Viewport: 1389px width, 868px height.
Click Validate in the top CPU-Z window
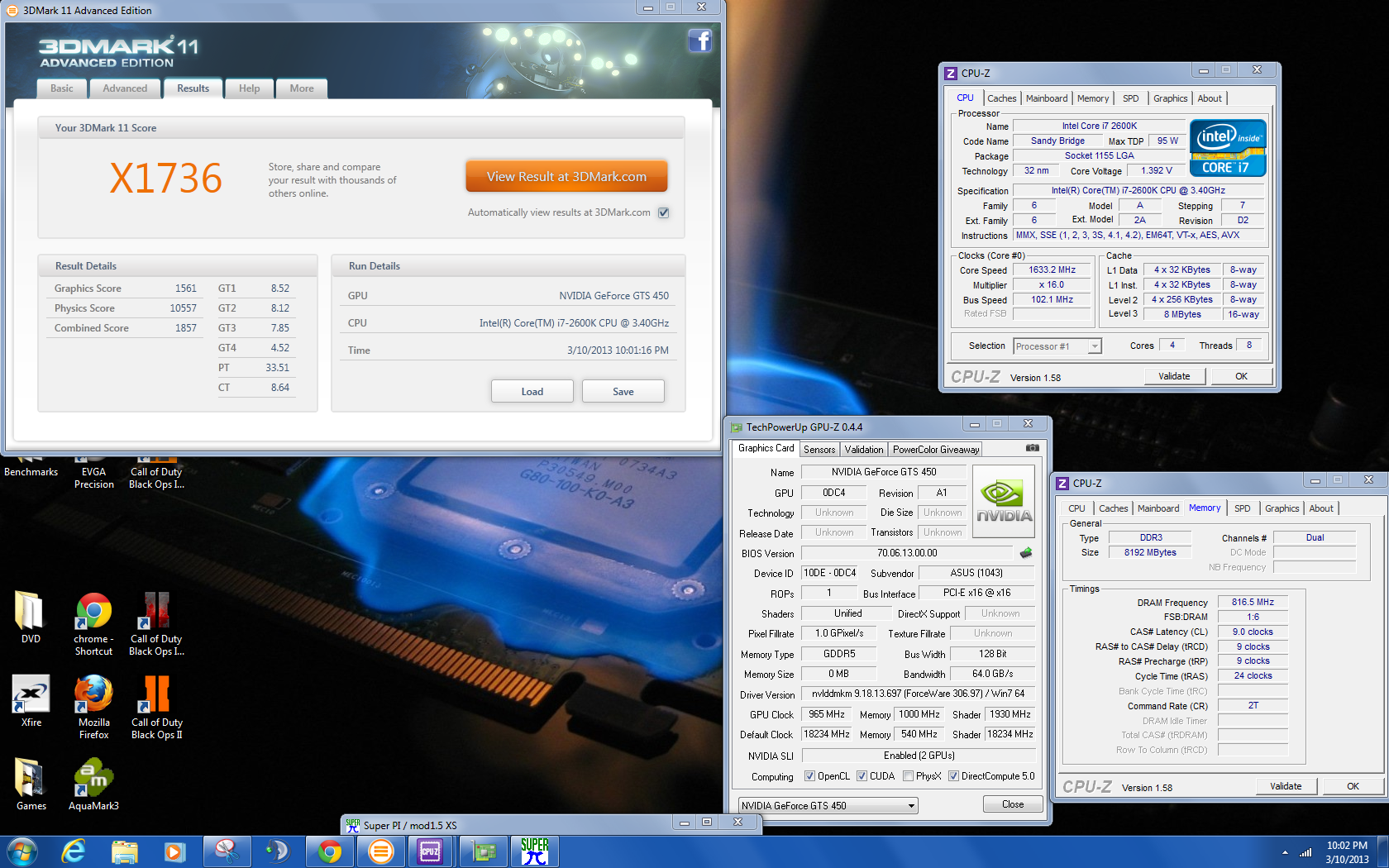(1174, 376)
